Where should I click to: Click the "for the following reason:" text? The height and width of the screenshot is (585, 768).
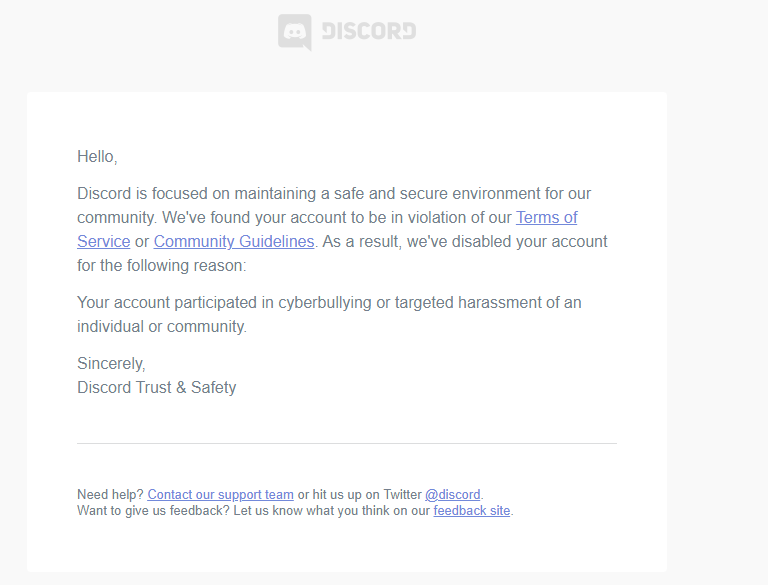[x=161, y=265]
